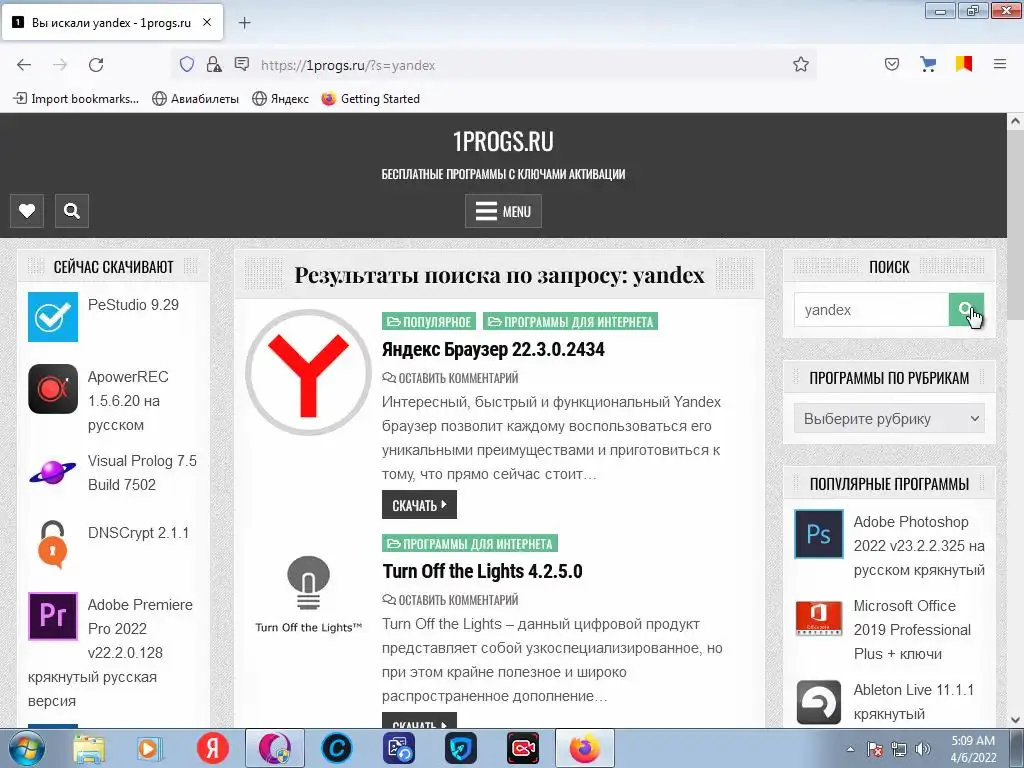Open 'Авиабилеты' bookmark

(195, 99)
